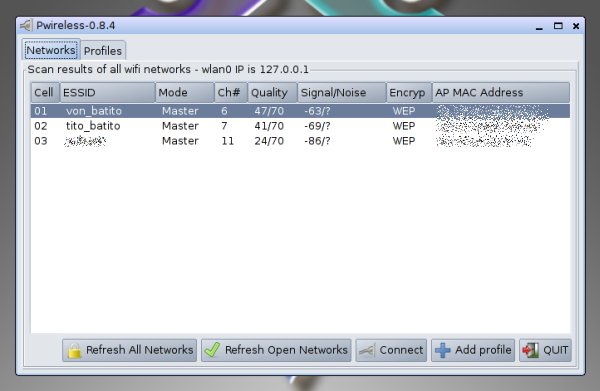The image size is (600, 391).
Task: Minimize the Pwireless window
Action: point(540,26)
